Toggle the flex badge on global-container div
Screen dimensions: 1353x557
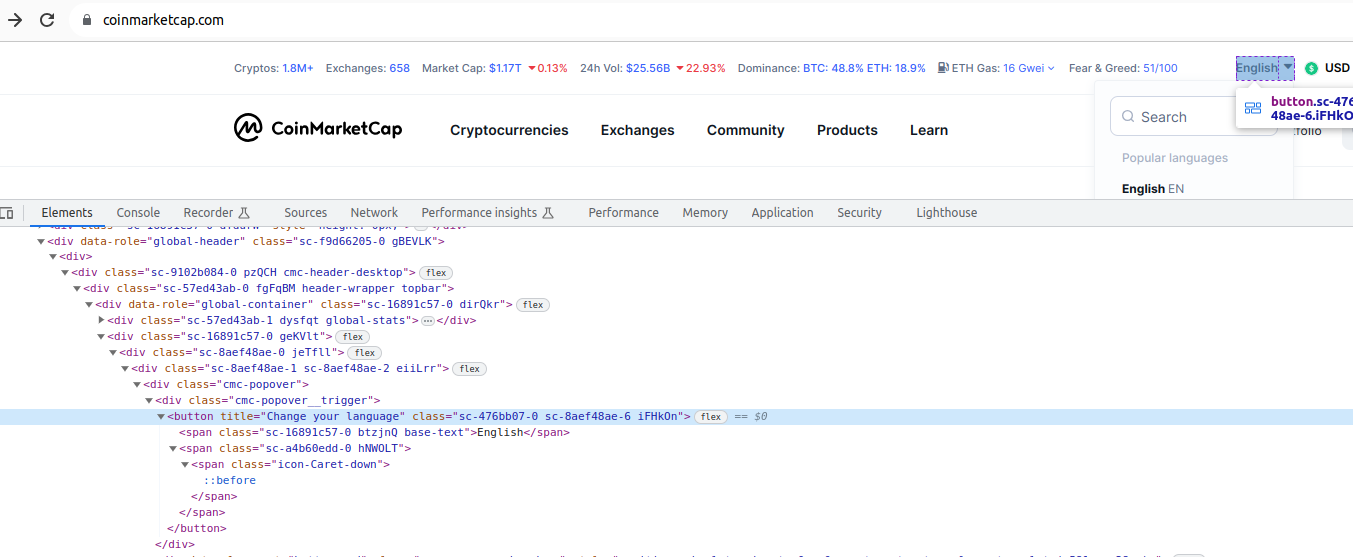533,305
